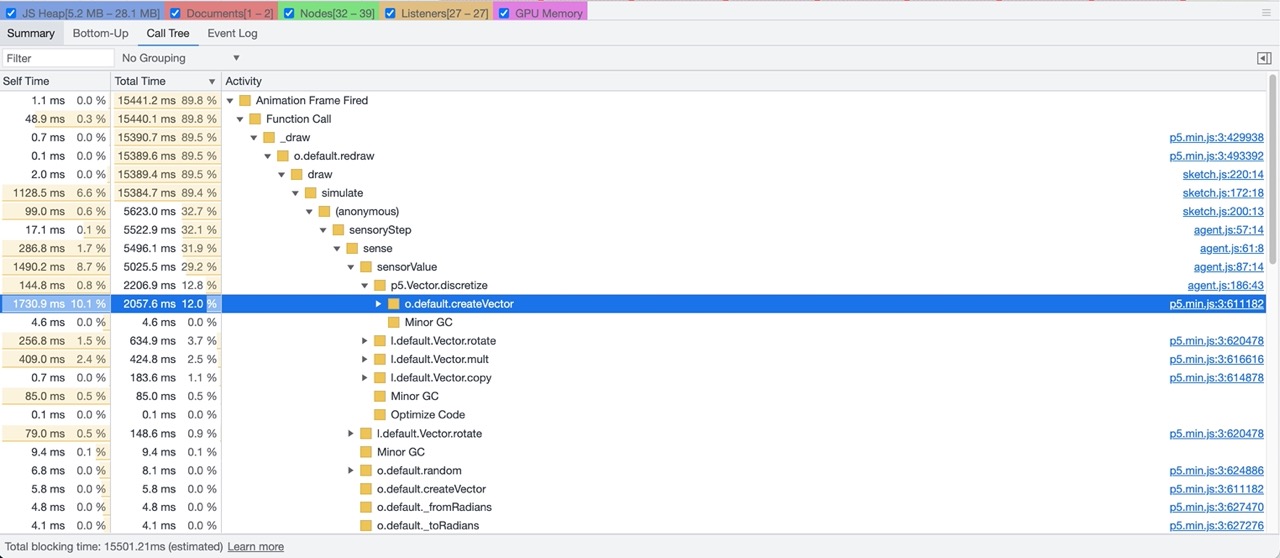Screen dimensions: 1280x558
Task: Toggle the GPU Memory checkbox
Action: click(x=504, y=14)
